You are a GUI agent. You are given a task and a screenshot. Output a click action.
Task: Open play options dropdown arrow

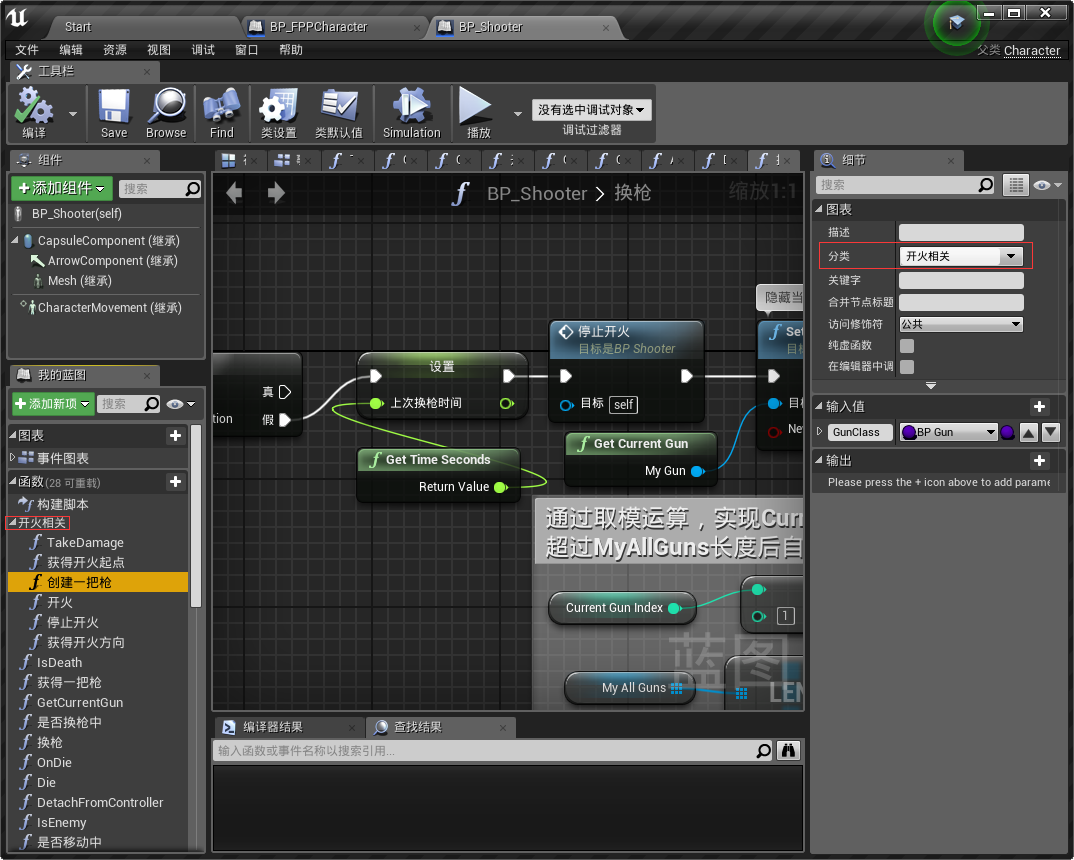(x=518, y=114)
